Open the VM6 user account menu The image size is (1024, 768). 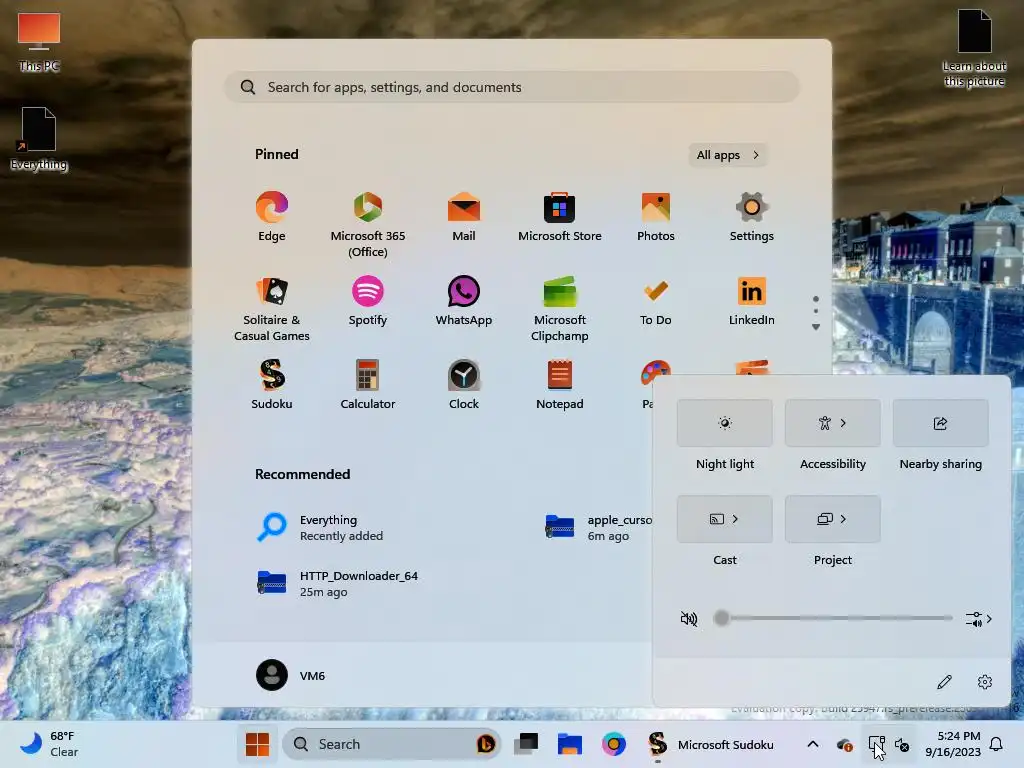coord(291,675)
